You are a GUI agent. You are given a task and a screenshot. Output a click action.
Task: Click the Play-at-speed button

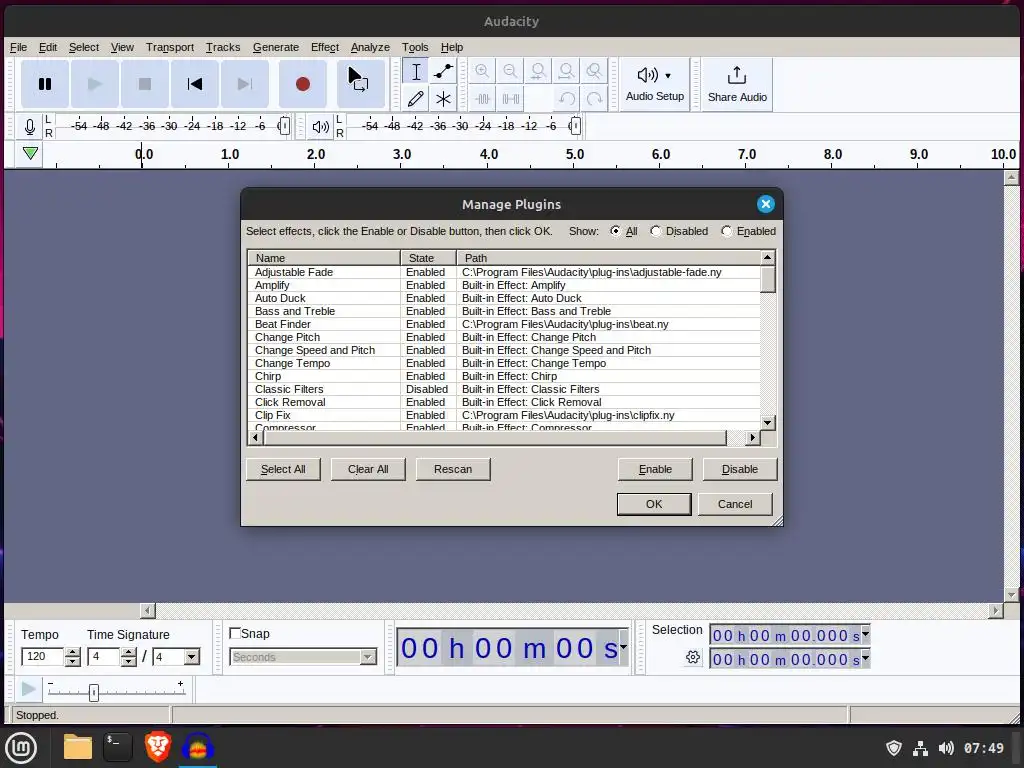(x=28, y=689)
